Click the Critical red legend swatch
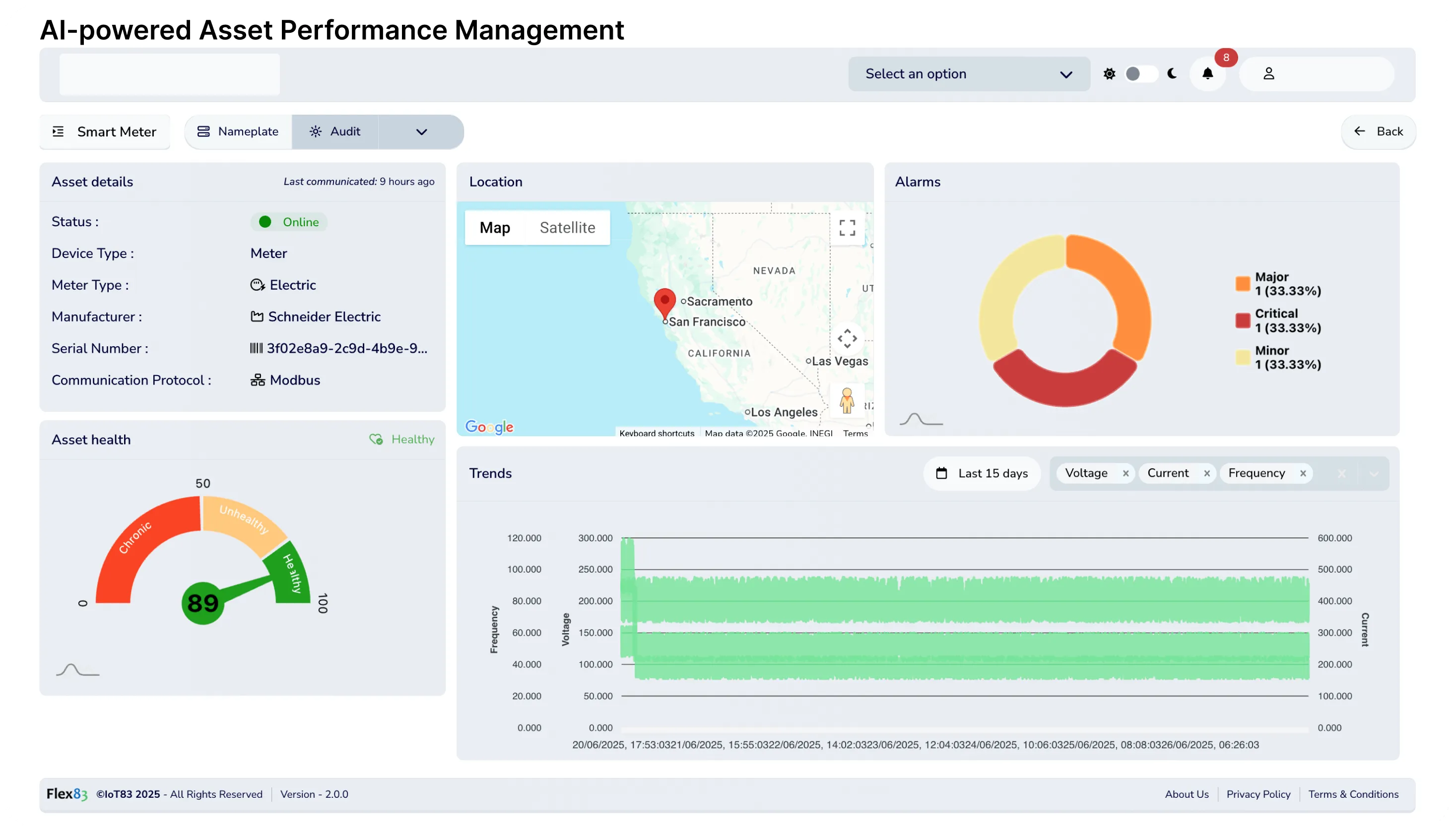The height and width of the screenshot is (832, 1456). tap(1242, 320)
